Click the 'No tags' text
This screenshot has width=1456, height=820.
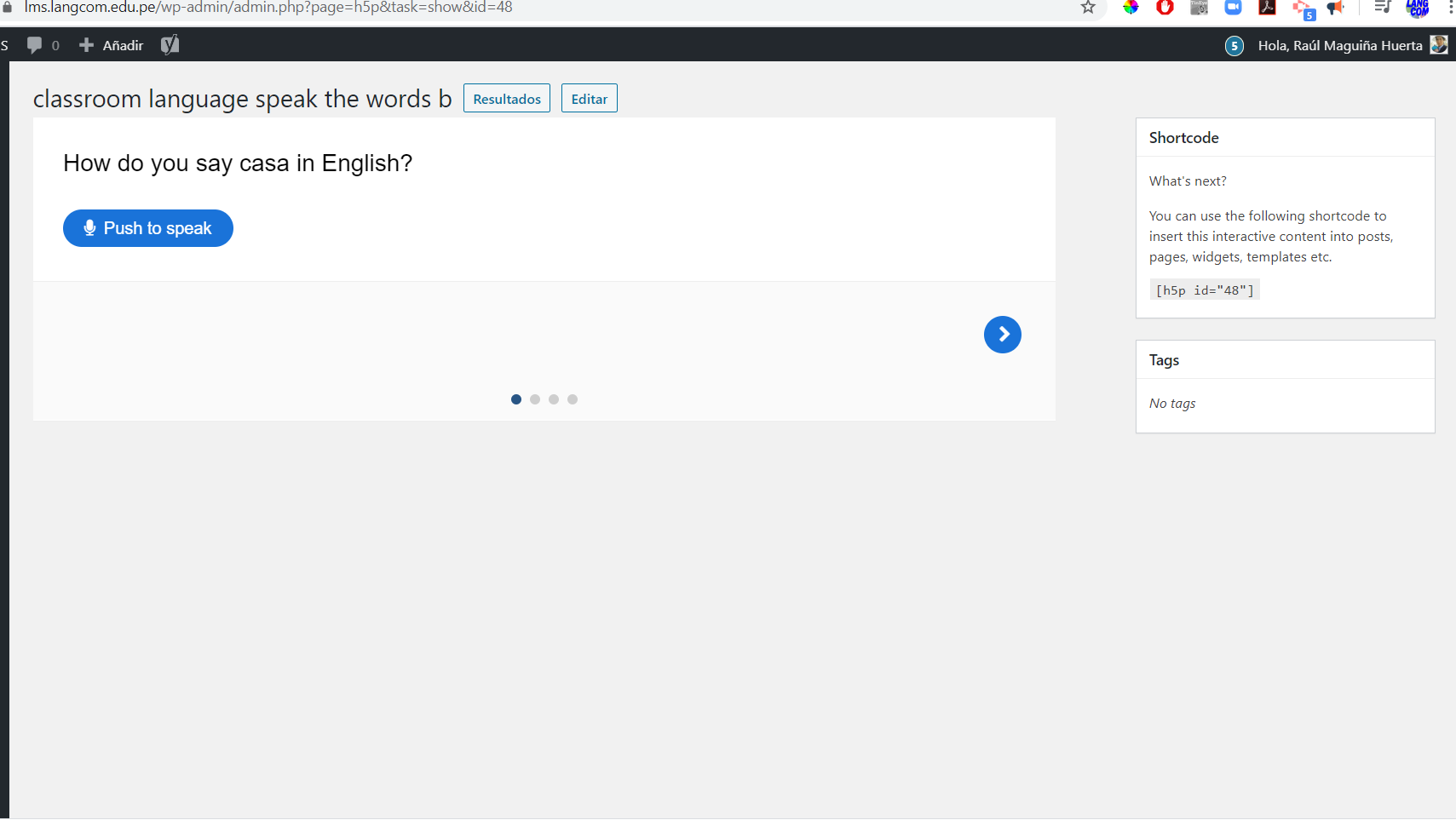(x=1172, y=404)
